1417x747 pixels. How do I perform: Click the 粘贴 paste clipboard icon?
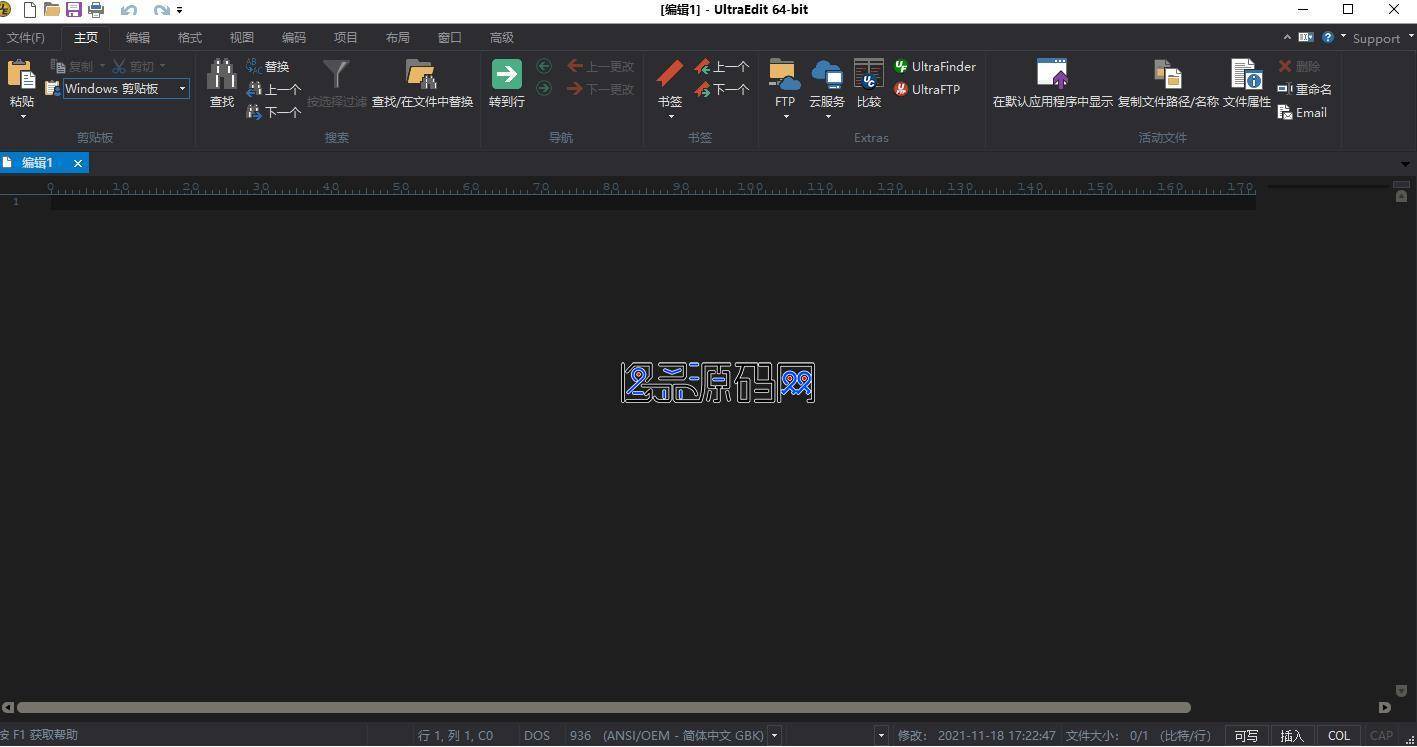click(x=22, y=75)
